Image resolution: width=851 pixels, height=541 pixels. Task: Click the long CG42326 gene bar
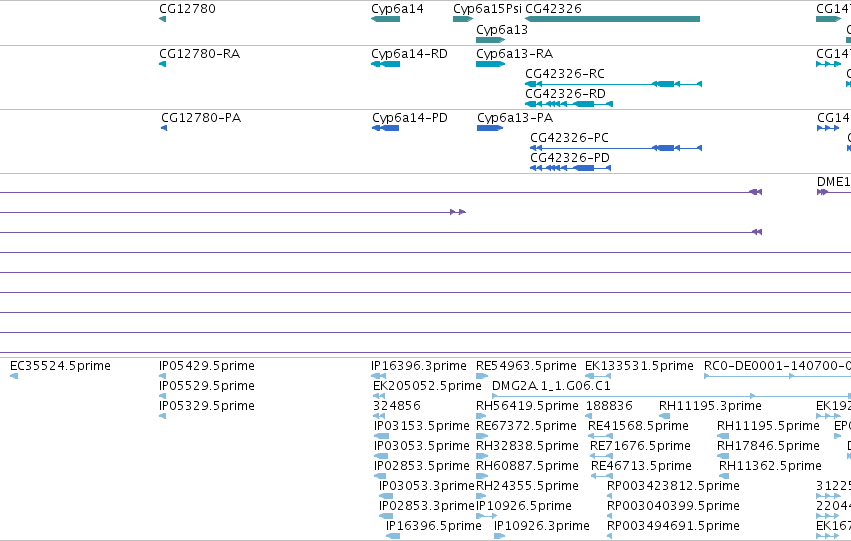point(612,19)
